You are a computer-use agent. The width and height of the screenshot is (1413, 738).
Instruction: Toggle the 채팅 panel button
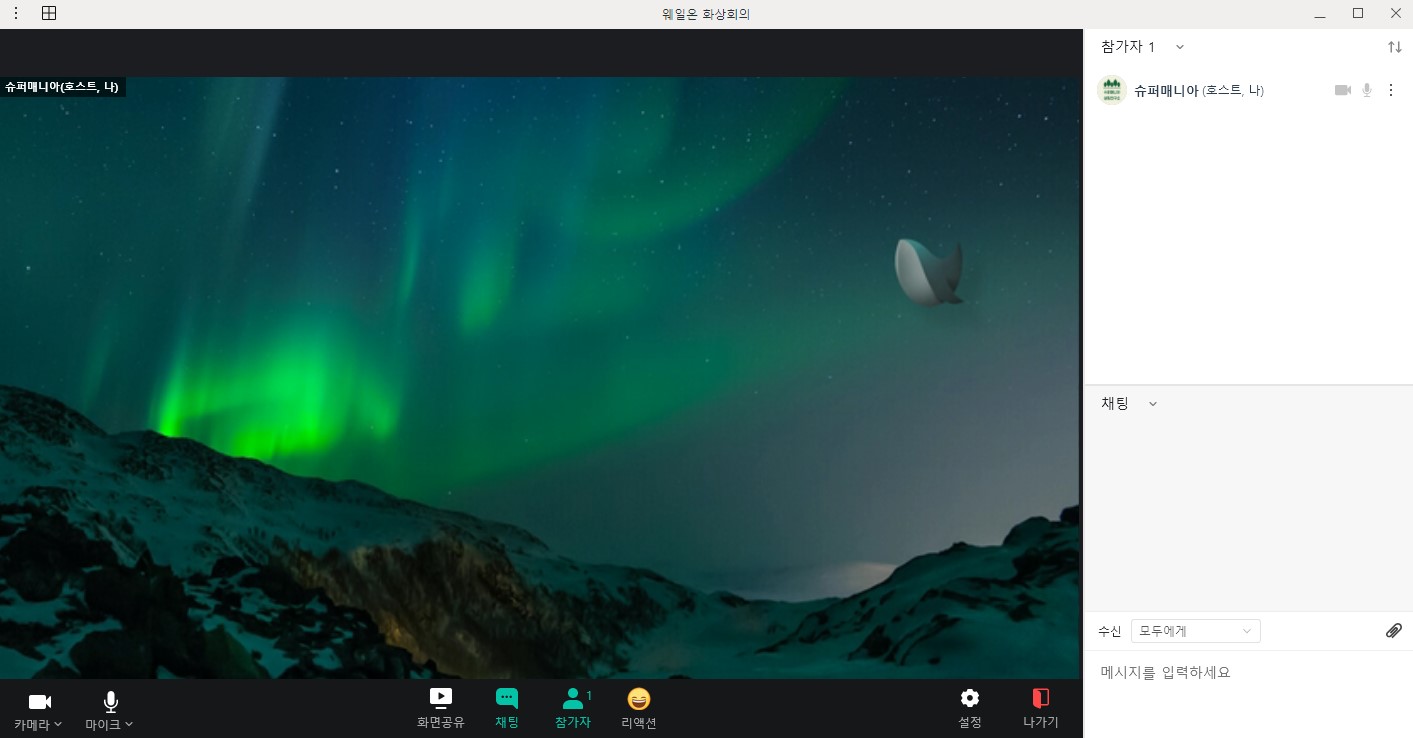507,708
